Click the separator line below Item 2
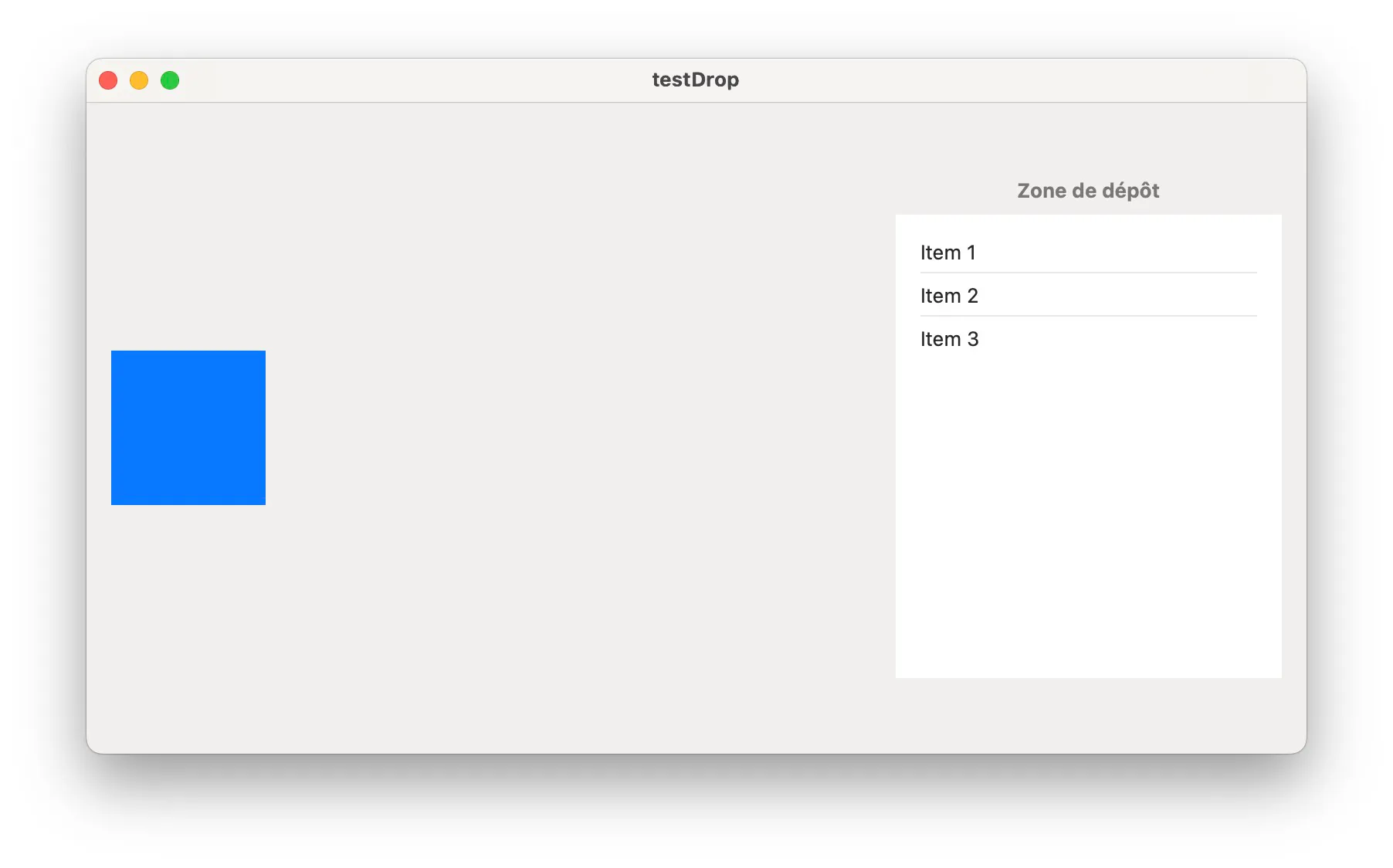This screenshot has width=1393, height=868. pos(1088,316)
